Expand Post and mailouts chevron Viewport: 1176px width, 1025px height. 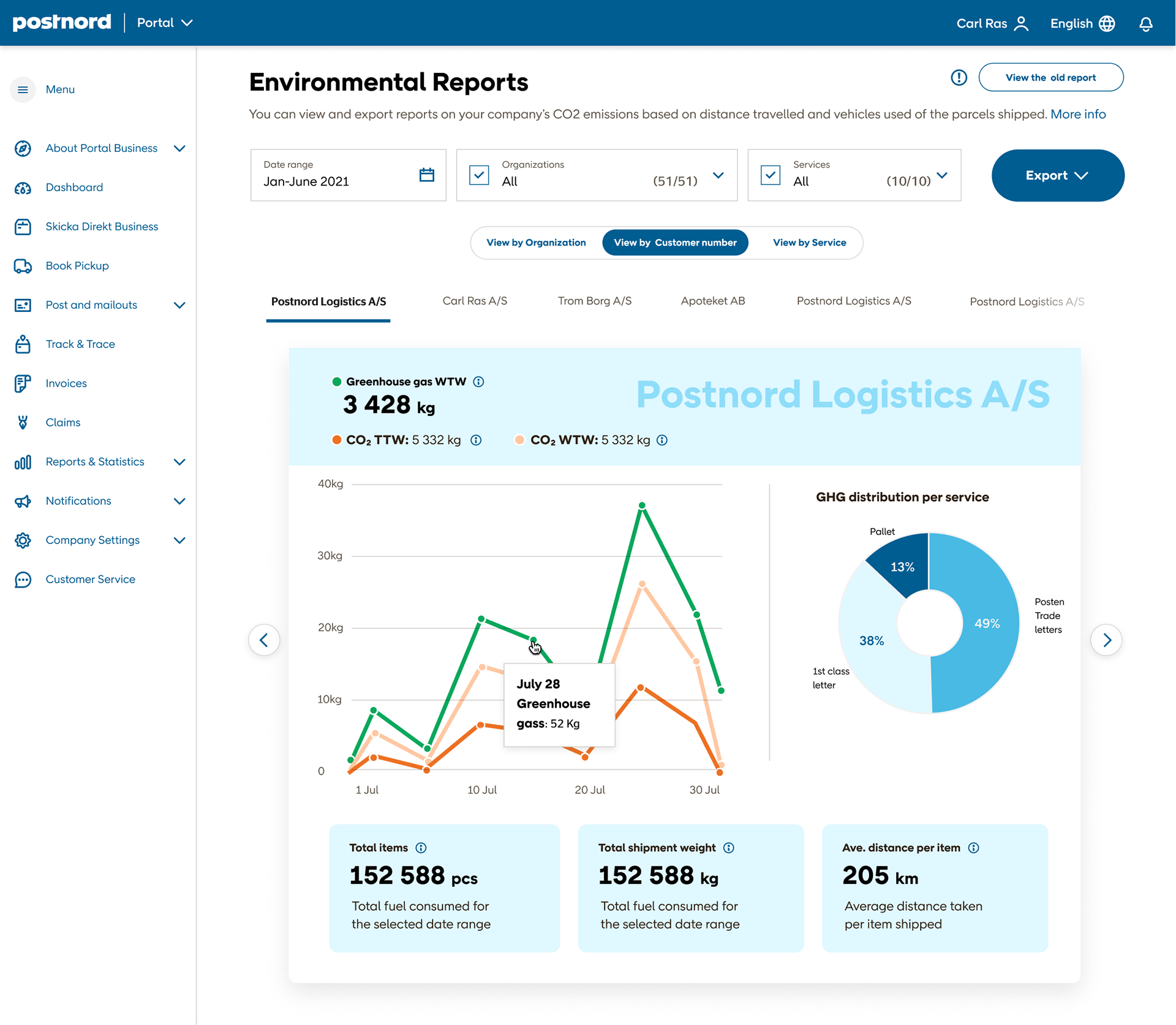[x=179, y=305]
